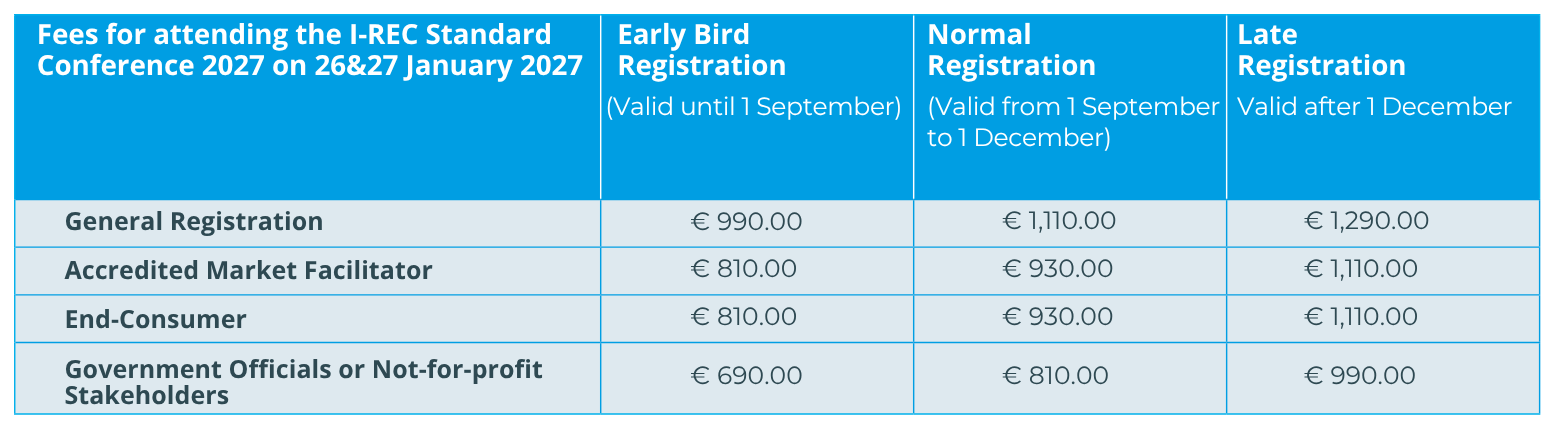
Task: Click the General Registration row label
Action: click(x=194, y=221)
